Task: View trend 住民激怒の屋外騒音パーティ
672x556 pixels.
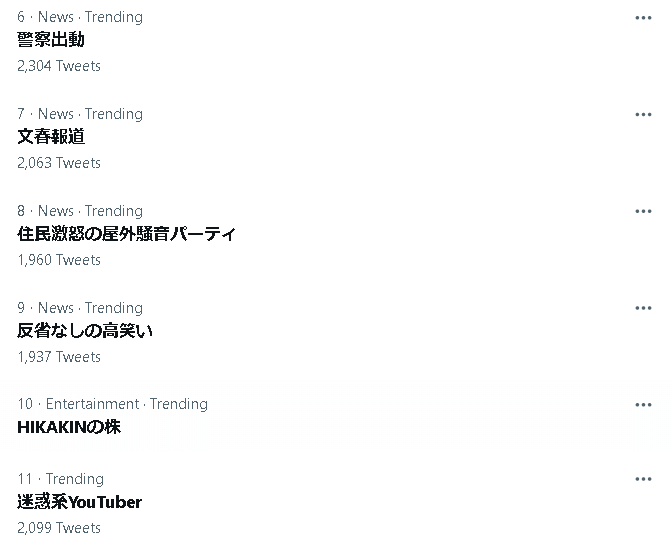Action: pos(126,234)
